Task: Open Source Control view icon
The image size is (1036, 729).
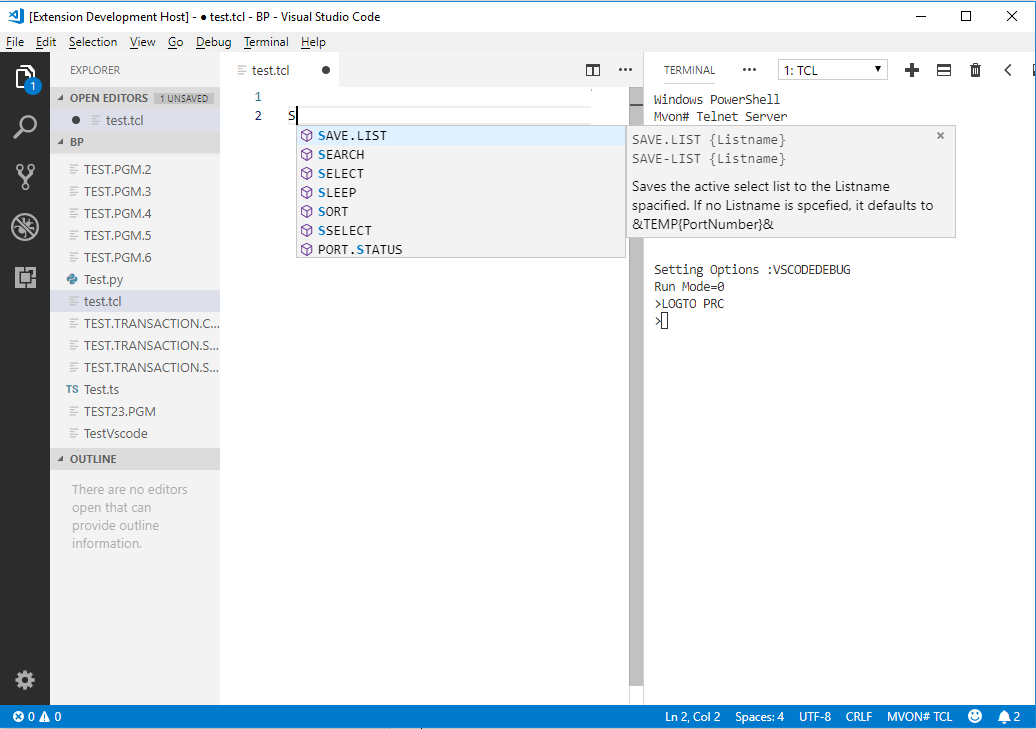Action: pos(25,176)
